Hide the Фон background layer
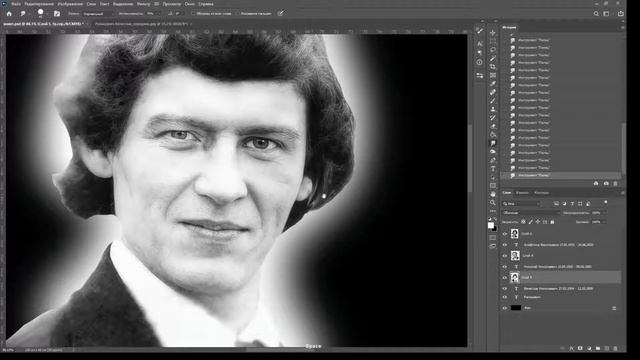The height and width of the screenshot is (360, 640). (x=505, y=308)
